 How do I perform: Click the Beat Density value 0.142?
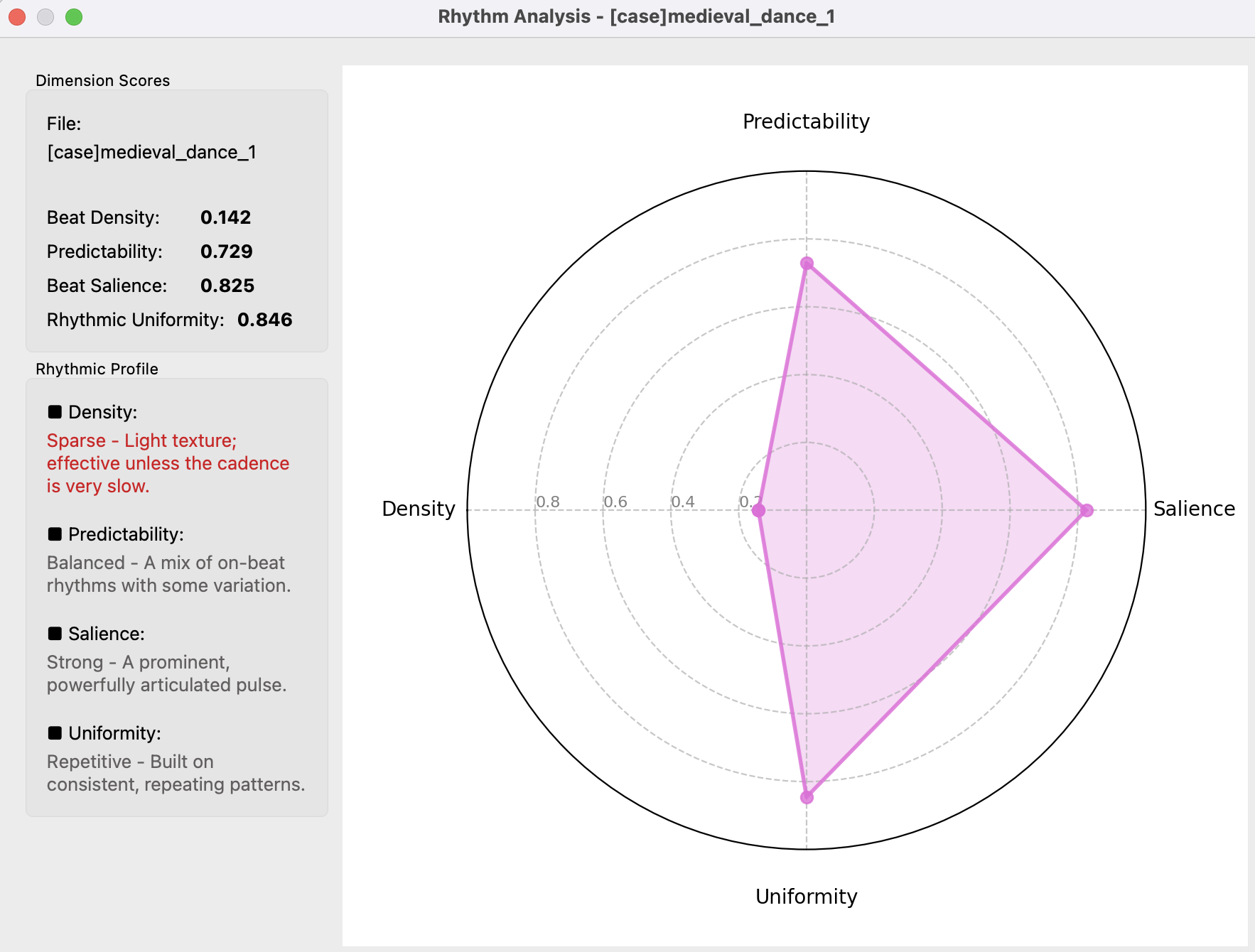click(225, 217)
